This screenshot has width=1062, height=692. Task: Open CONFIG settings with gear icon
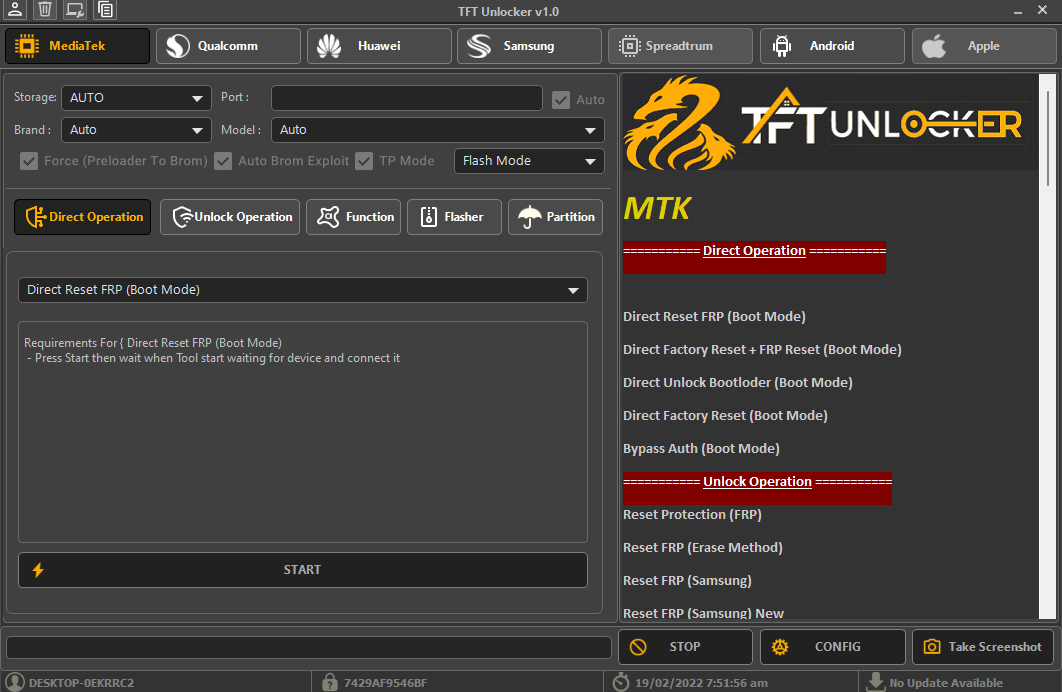[832, 647]
